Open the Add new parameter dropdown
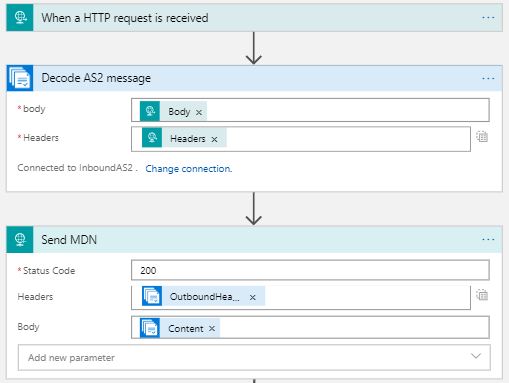Image resolution: width=509 pixels, height=383 pixels. [254, 358]
